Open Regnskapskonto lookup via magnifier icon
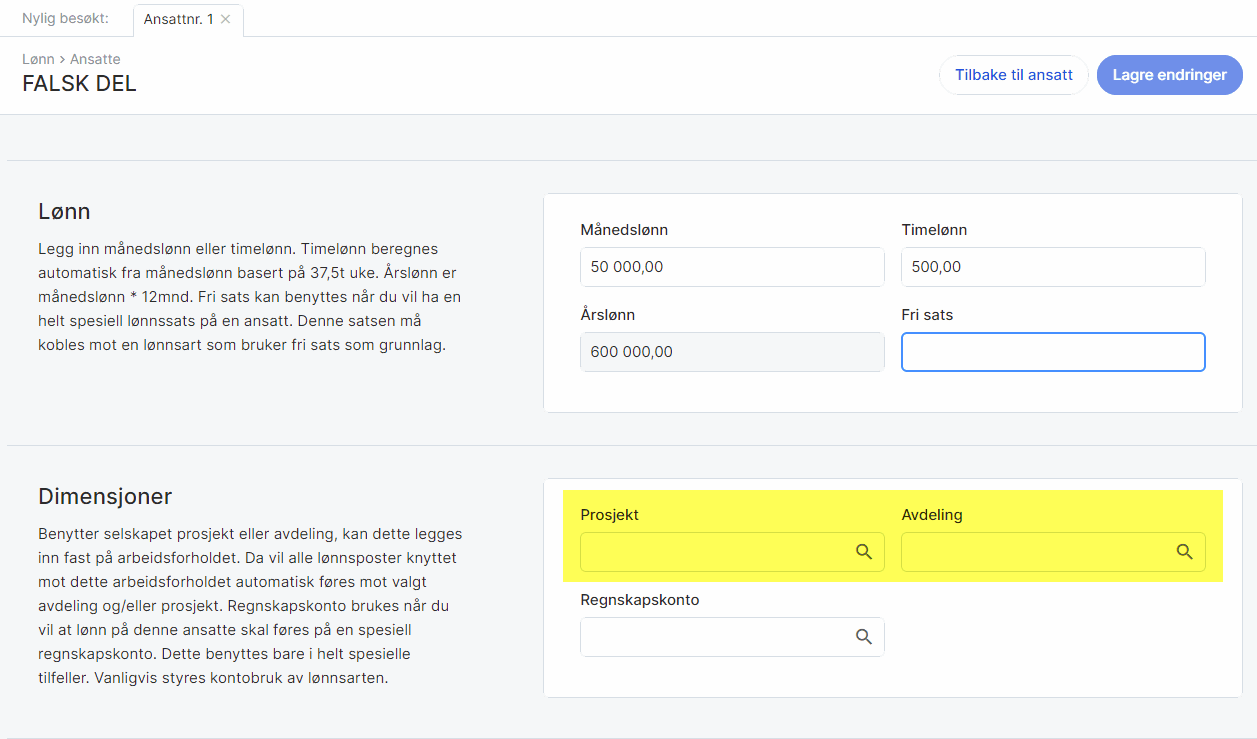Viewport: 1257px width, 739px height. tap(864, 637)
